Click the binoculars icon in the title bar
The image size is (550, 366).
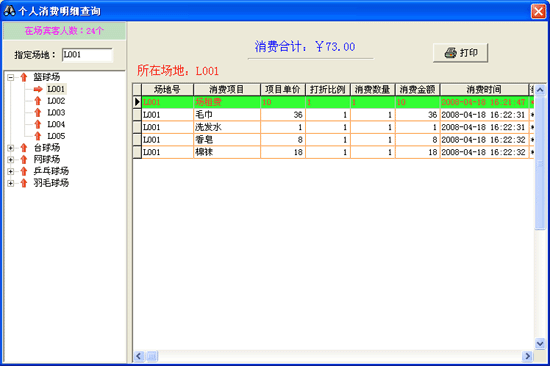point(9,11)
